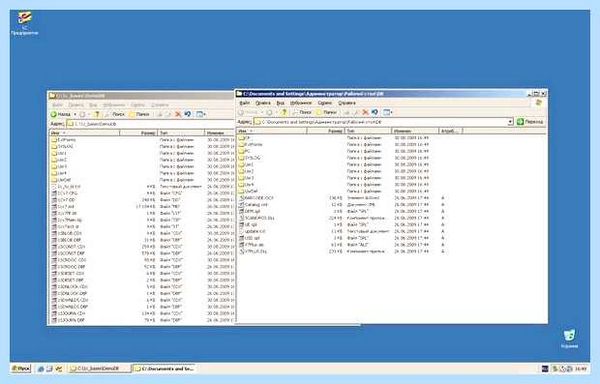The width and height of the screenshot is (600, 384).
Task: Click the Undo icon in the front window toolbar
Action: (x=375, y=112)
